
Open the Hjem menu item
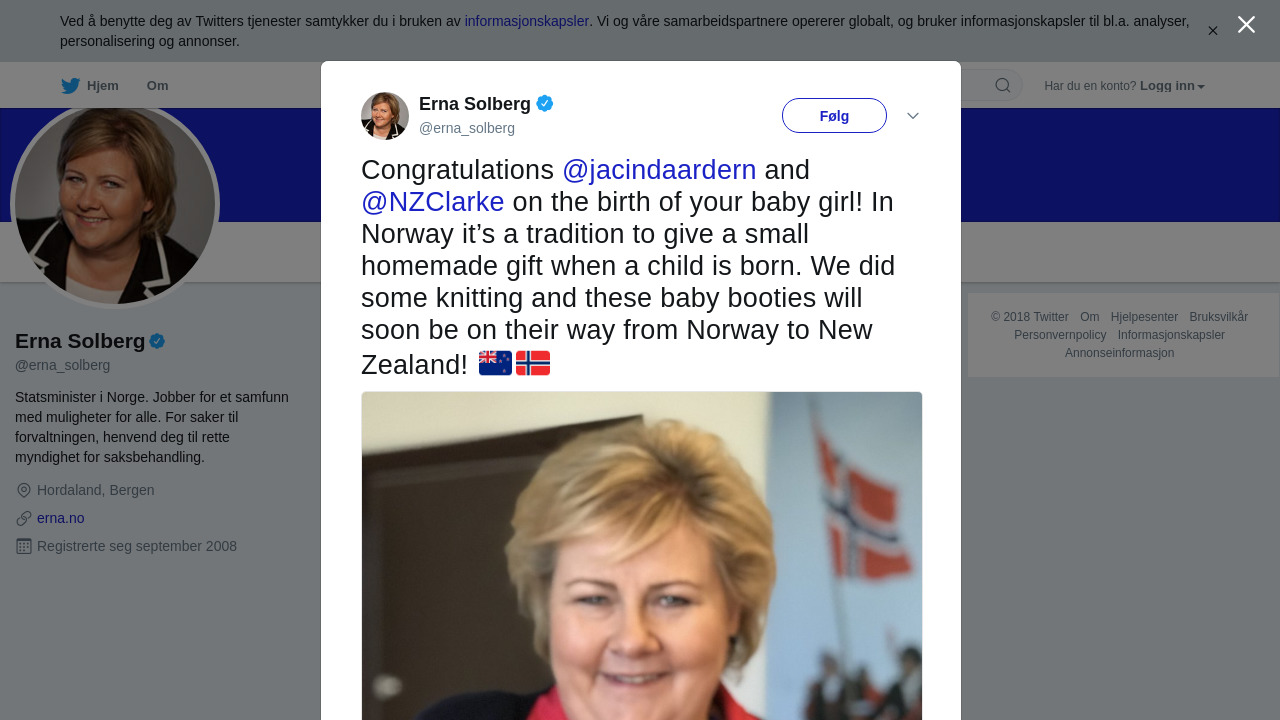[x=102, y=86]
